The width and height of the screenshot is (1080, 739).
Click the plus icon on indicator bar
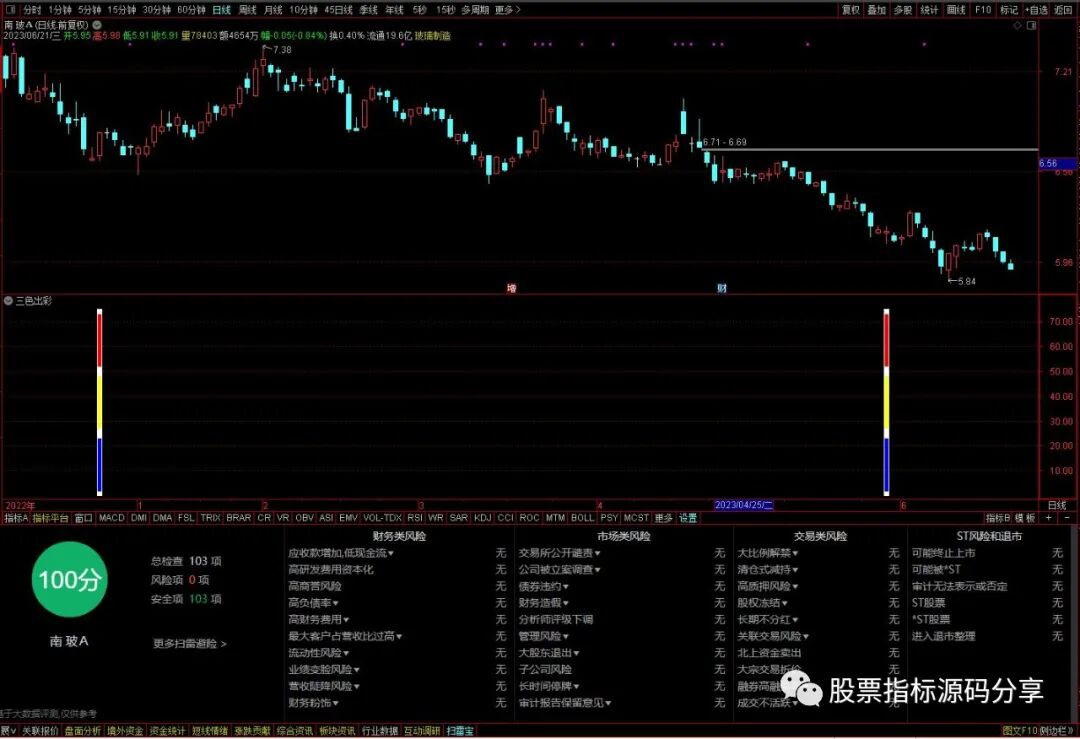[1049, 518]
